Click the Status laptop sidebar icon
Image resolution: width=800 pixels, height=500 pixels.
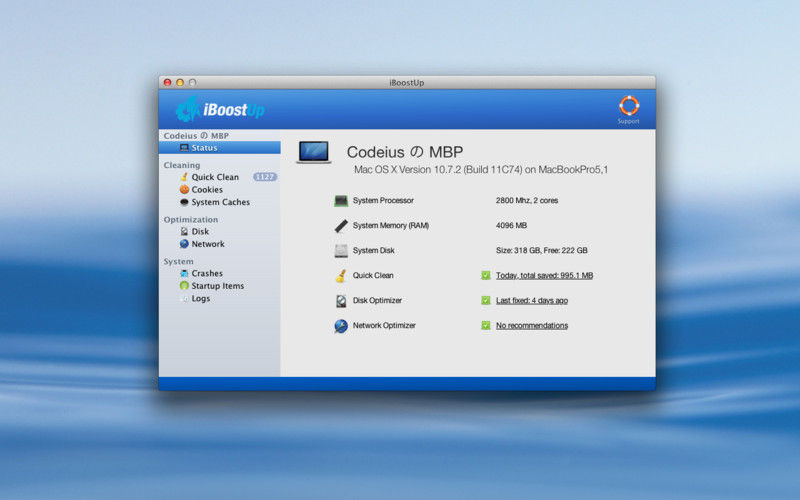(184, 147)
